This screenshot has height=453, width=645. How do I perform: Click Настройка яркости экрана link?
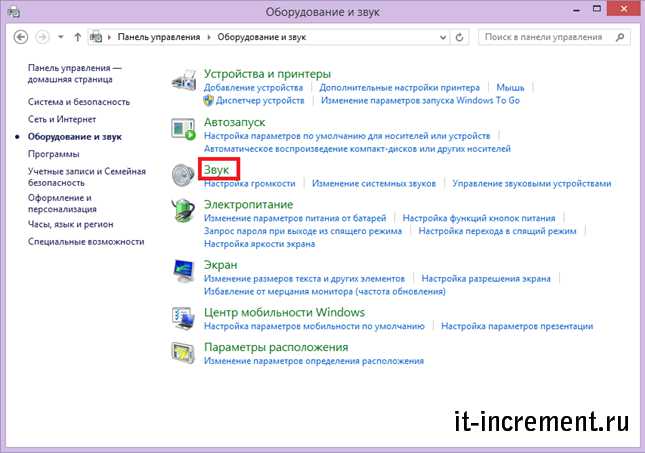pos(260,244)
